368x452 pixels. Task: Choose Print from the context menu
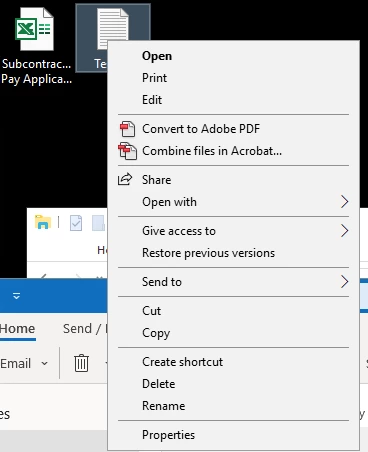233,78
